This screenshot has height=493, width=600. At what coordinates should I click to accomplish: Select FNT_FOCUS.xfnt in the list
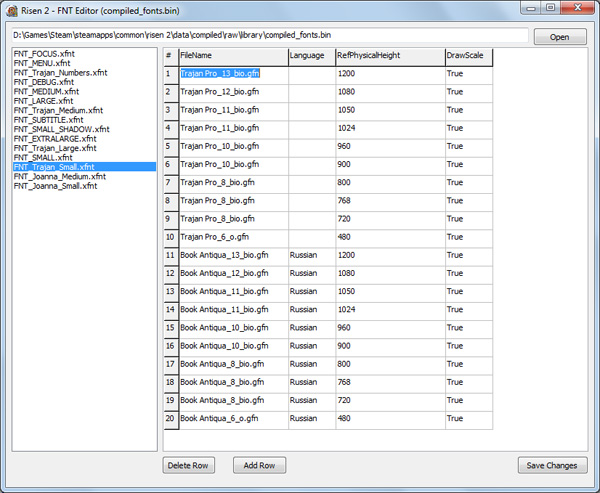pyautogui.click(x=84, y=54)
